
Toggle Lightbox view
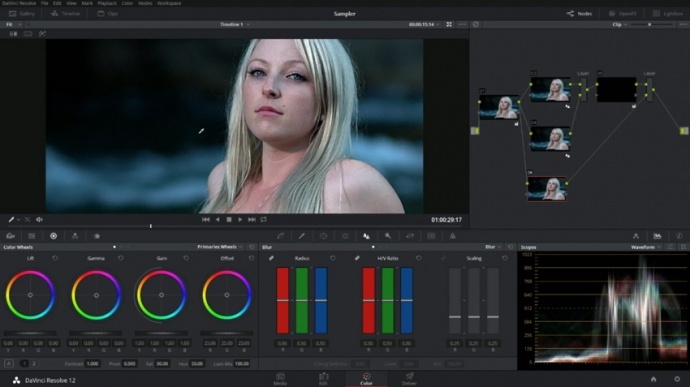click(x=667, y=14)
